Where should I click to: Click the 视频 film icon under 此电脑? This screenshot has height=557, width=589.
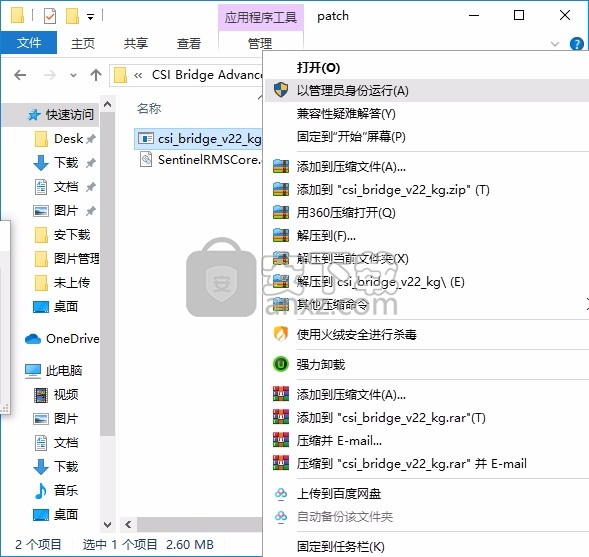[41, 395]
